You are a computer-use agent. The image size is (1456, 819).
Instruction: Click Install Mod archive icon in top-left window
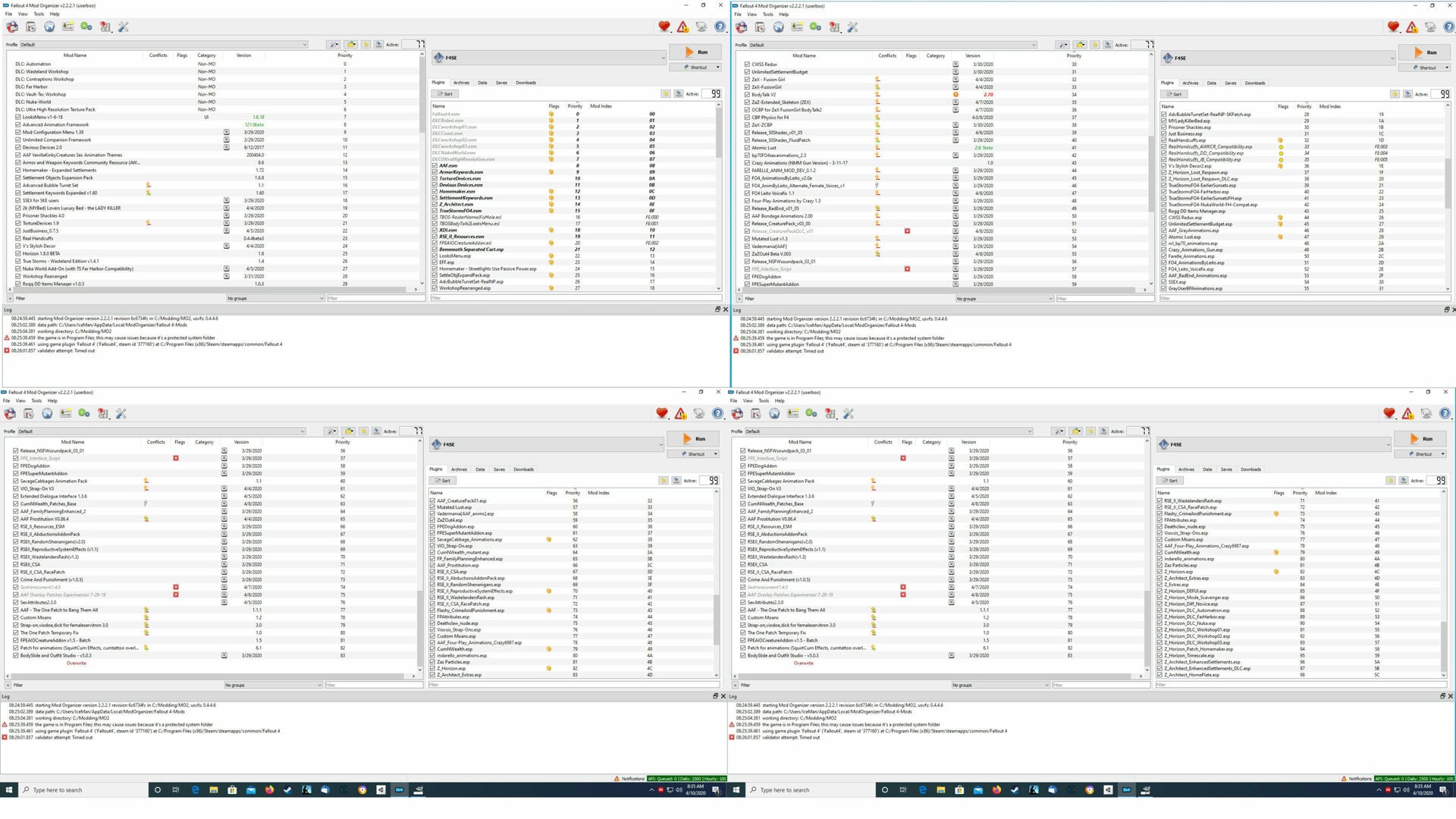[x=30, y=27]
